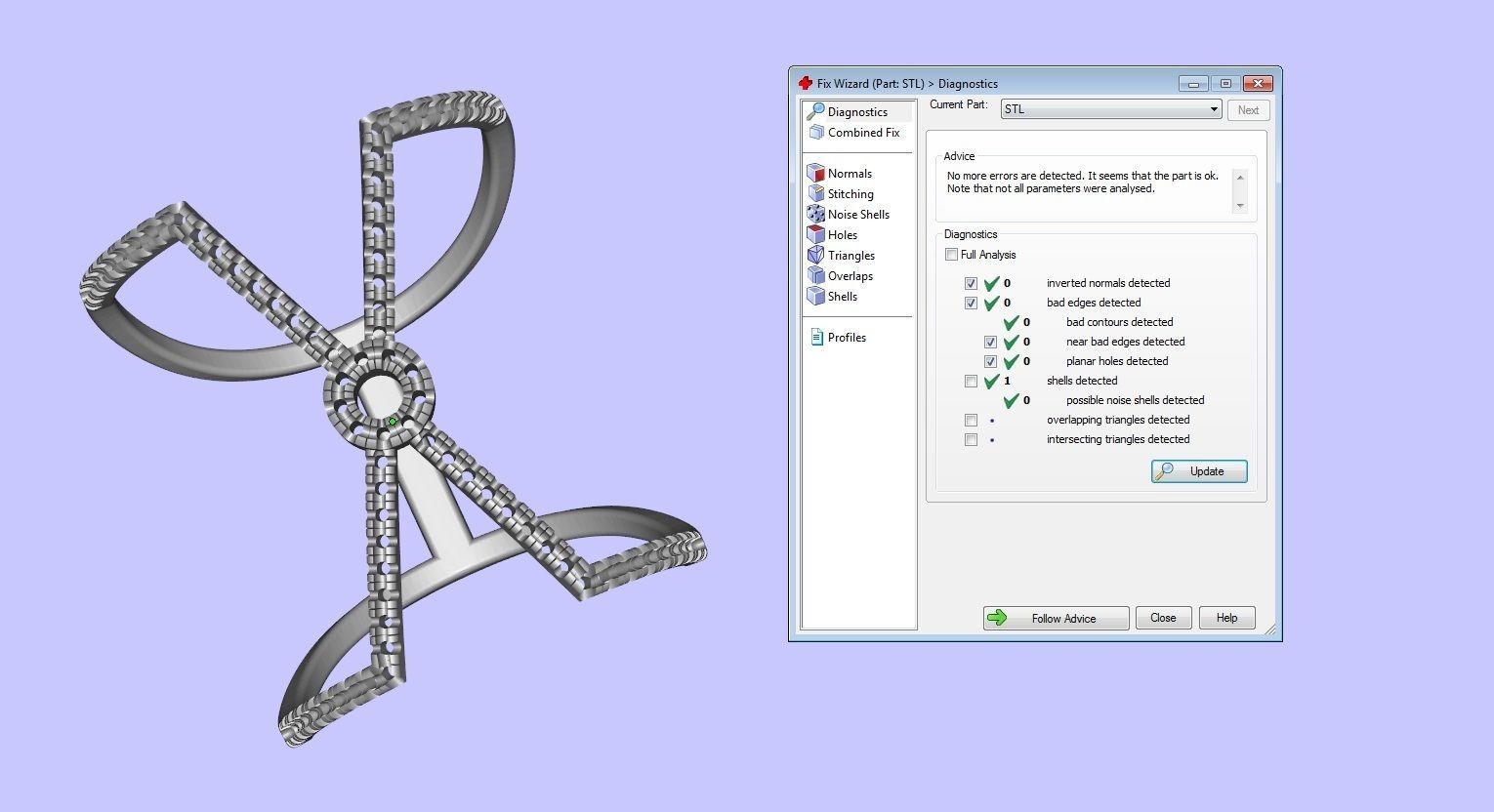Maximize the Fix Wizard window
This screenshot has height=812, width=1494.
coord(1225,83)
